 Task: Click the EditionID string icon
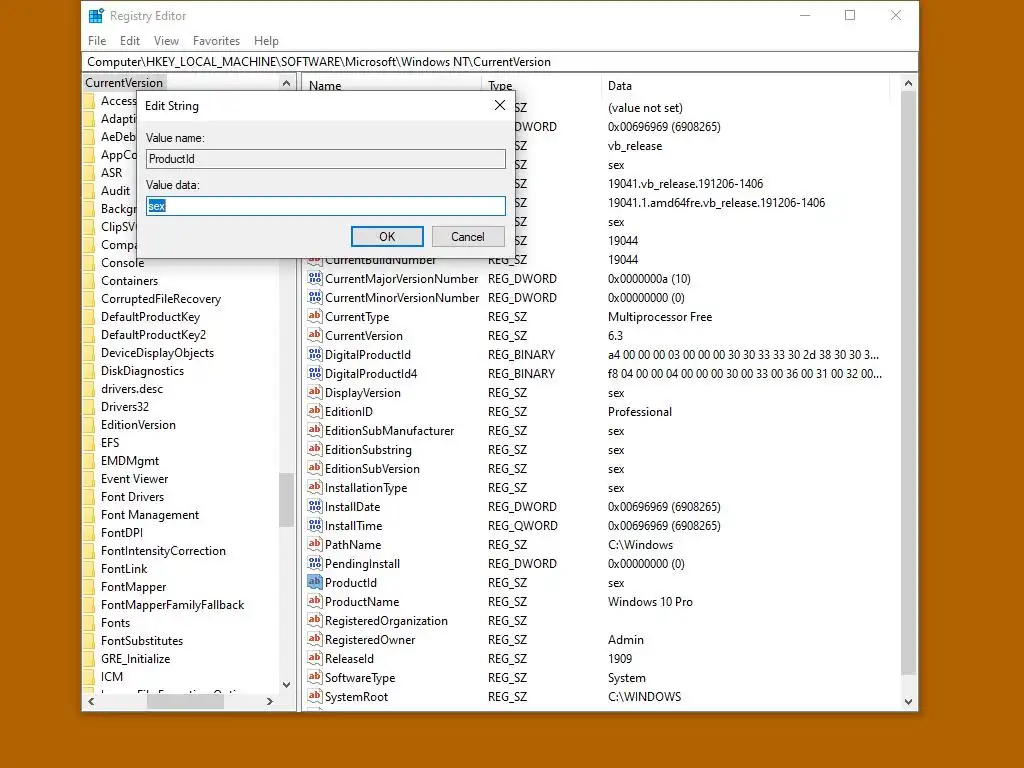315,411
